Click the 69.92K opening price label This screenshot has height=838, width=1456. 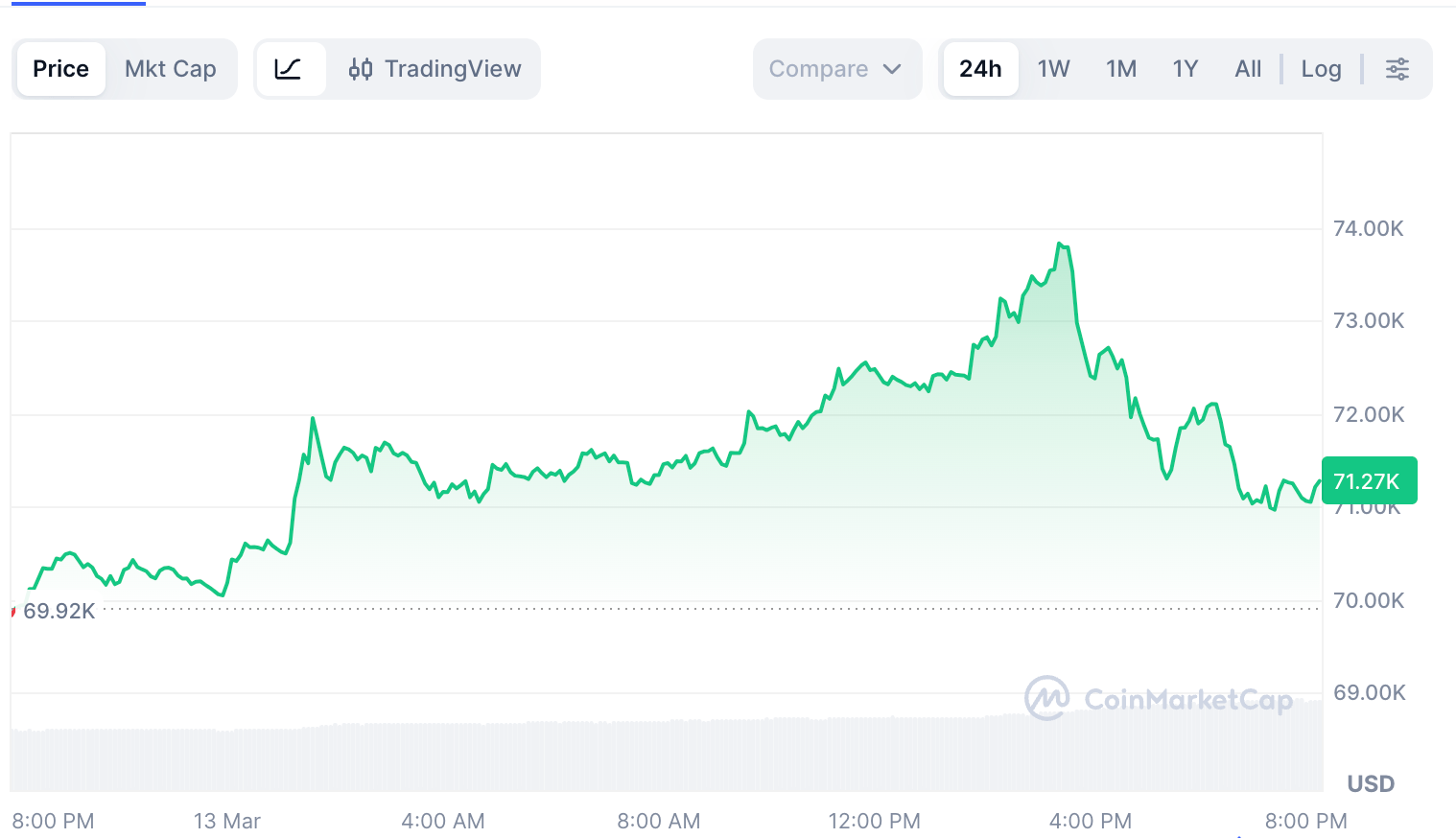click(59, 611)
